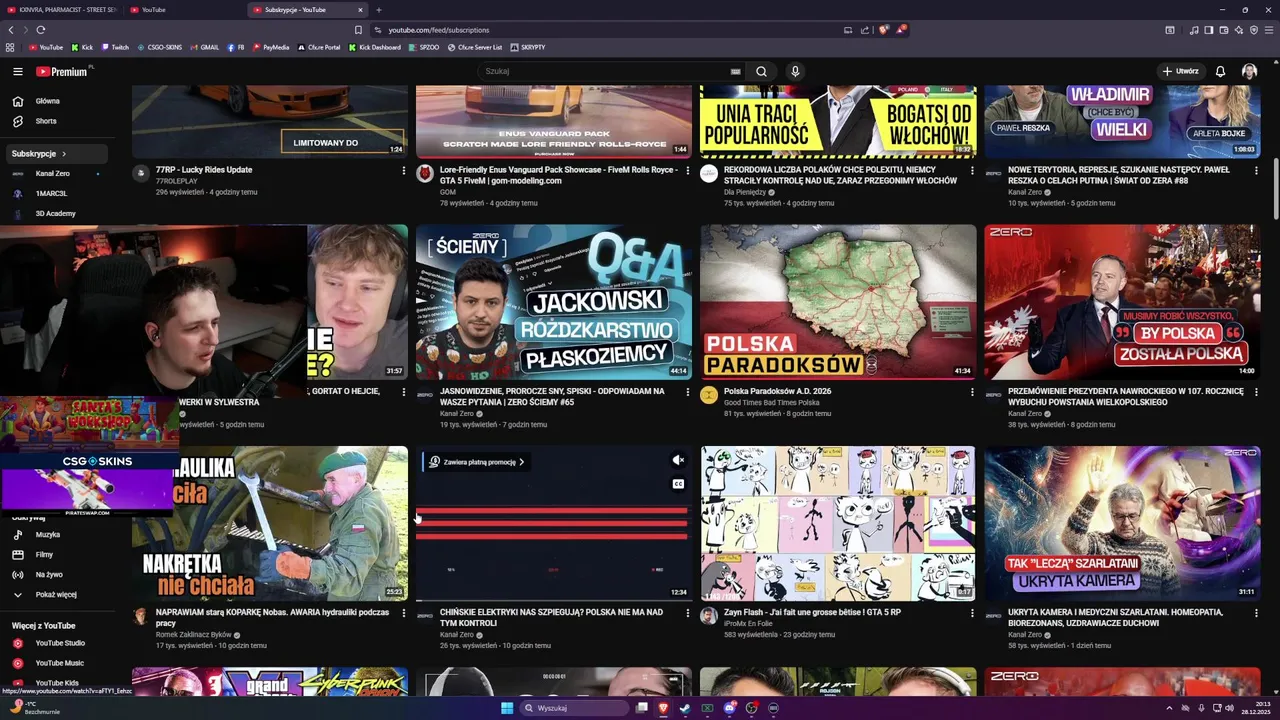Click the Wyszukaj taskbar search box
1280x720 pixels.
[576, 708]
